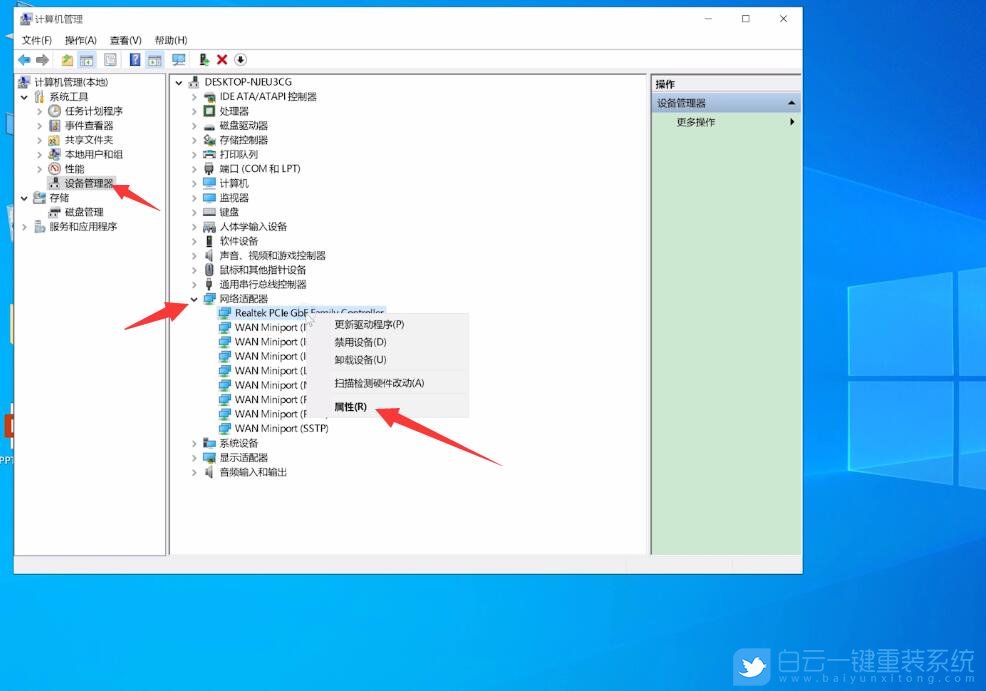
Task: Collapse the 系统工具 section in left pane
Action: 24,97
